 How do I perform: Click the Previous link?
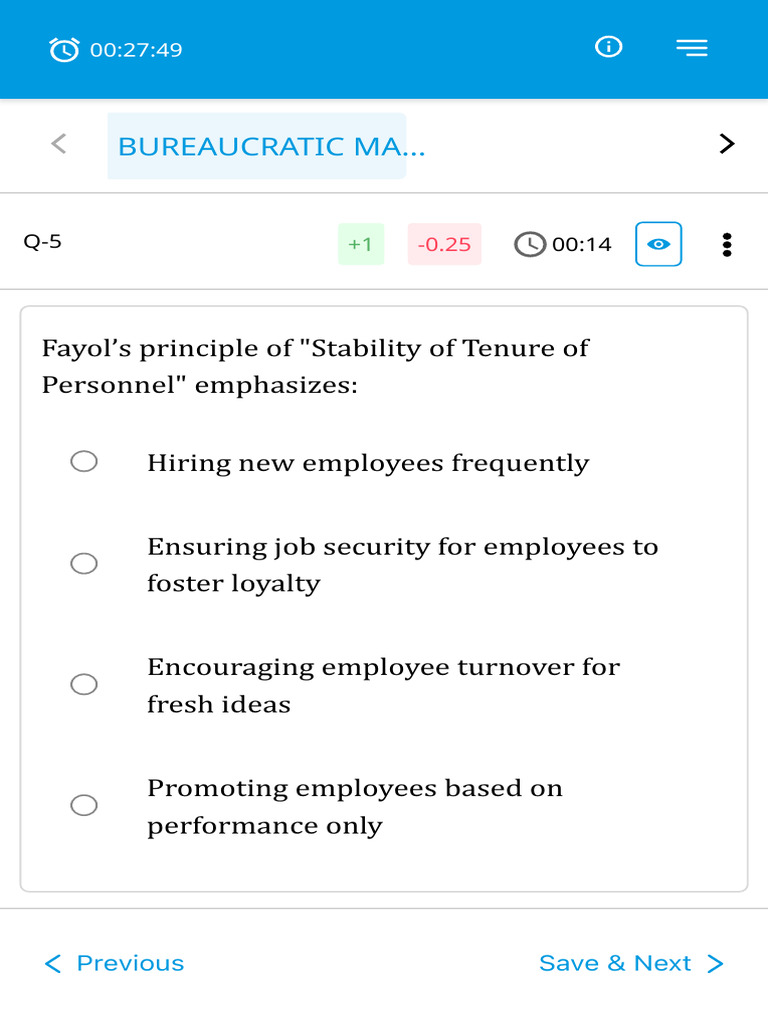114,963
